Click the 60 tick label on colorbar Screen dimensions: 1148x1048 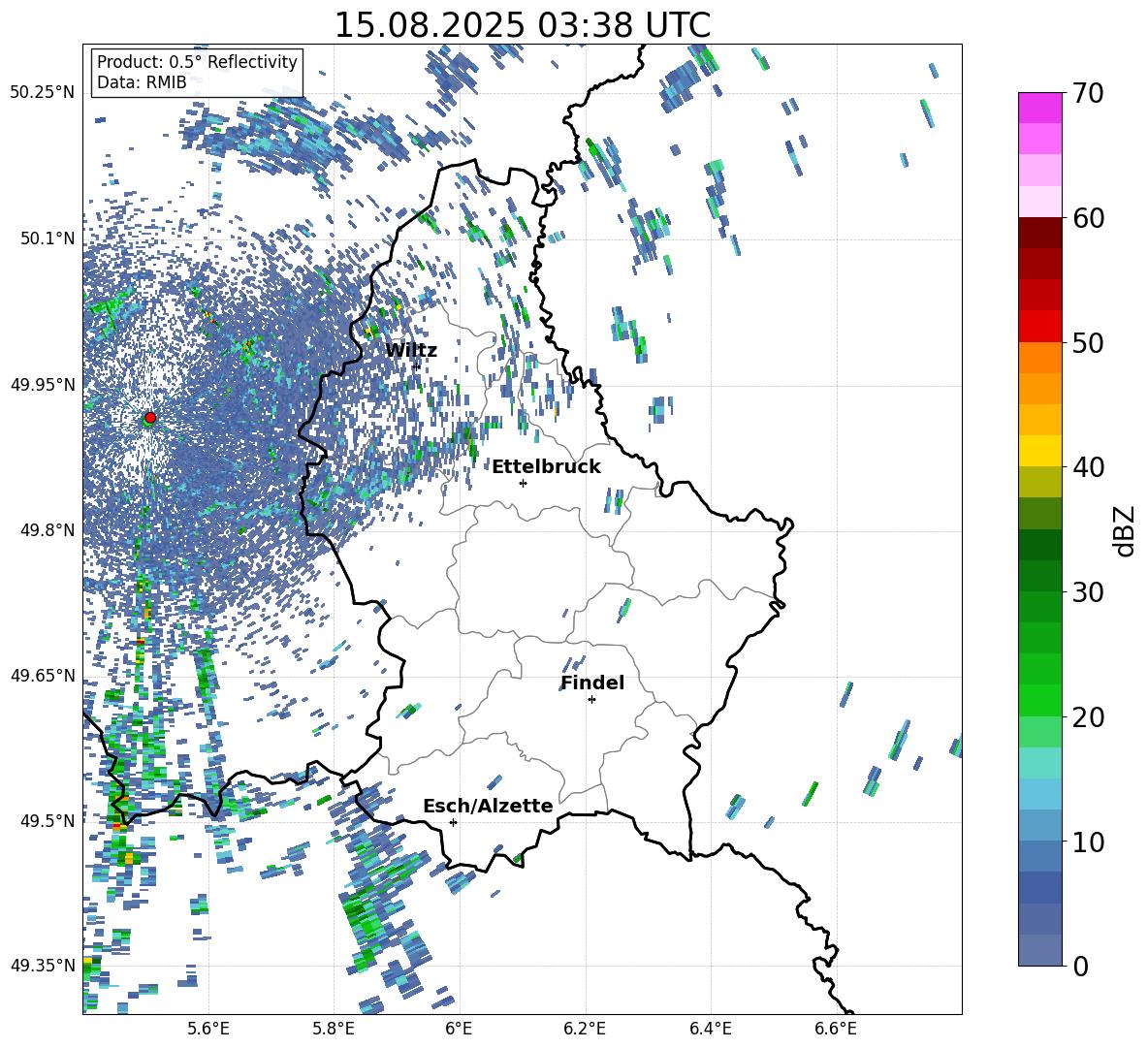pos(1087,218)
